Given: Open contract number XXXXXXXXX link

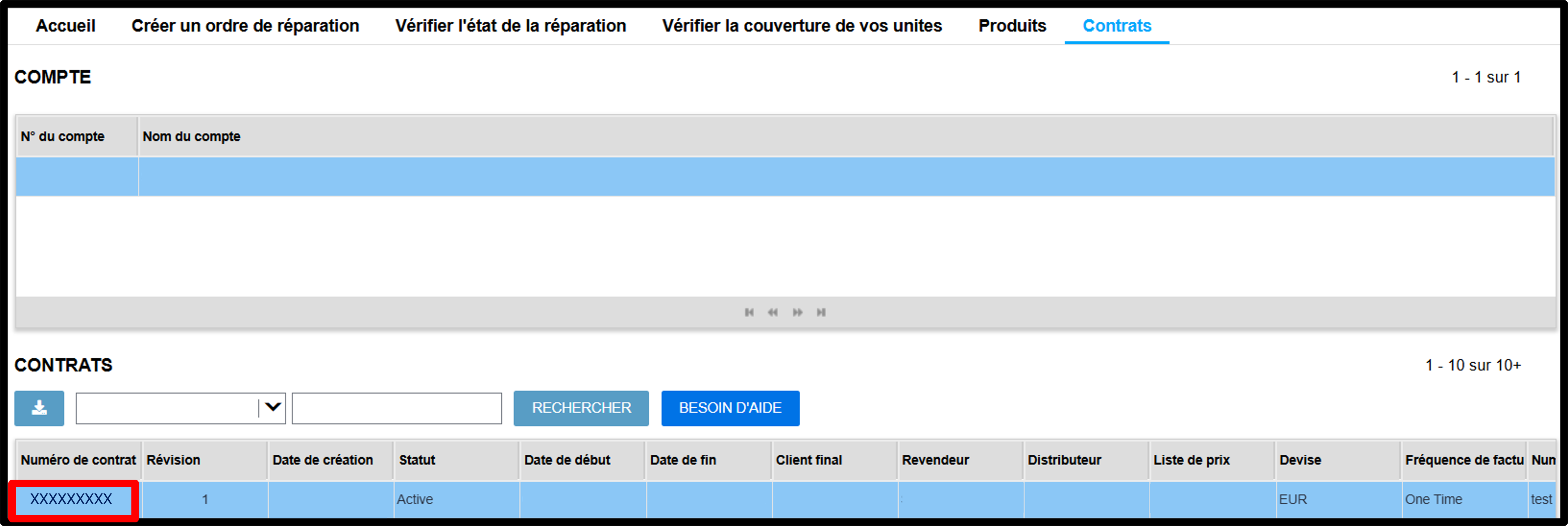Looking at the screenshot, I should click(71, 499).
